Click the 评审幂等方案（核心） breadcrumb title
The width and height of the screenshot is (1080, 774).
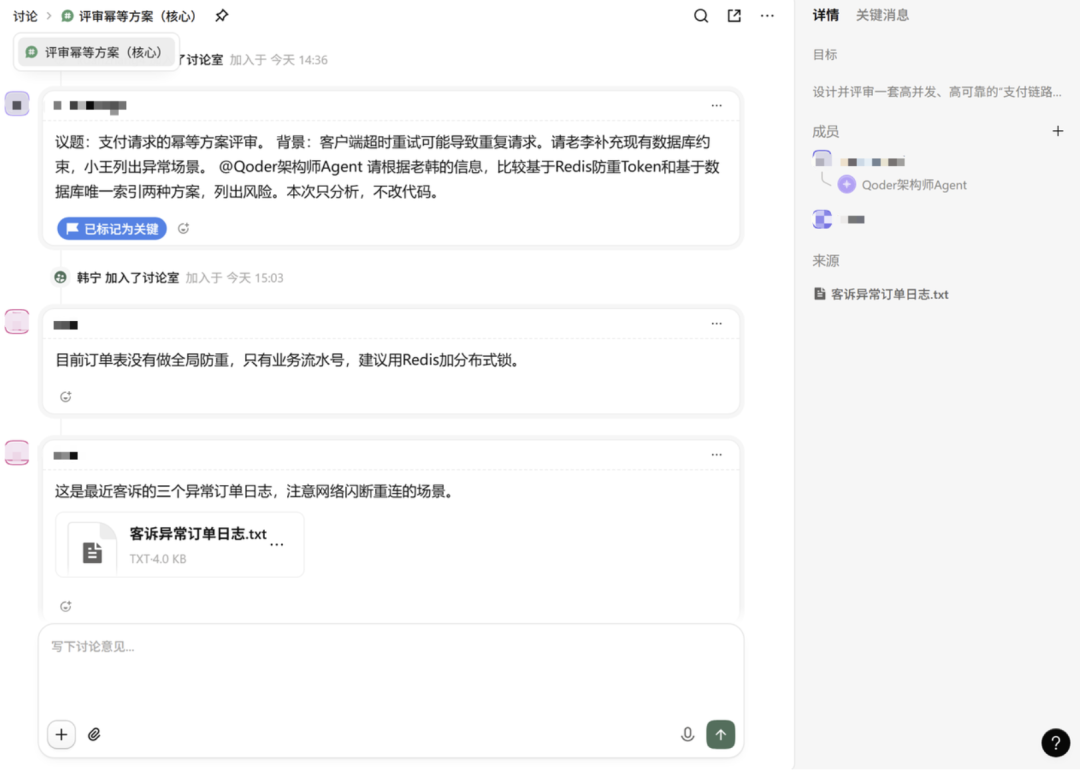click(130, 16)
